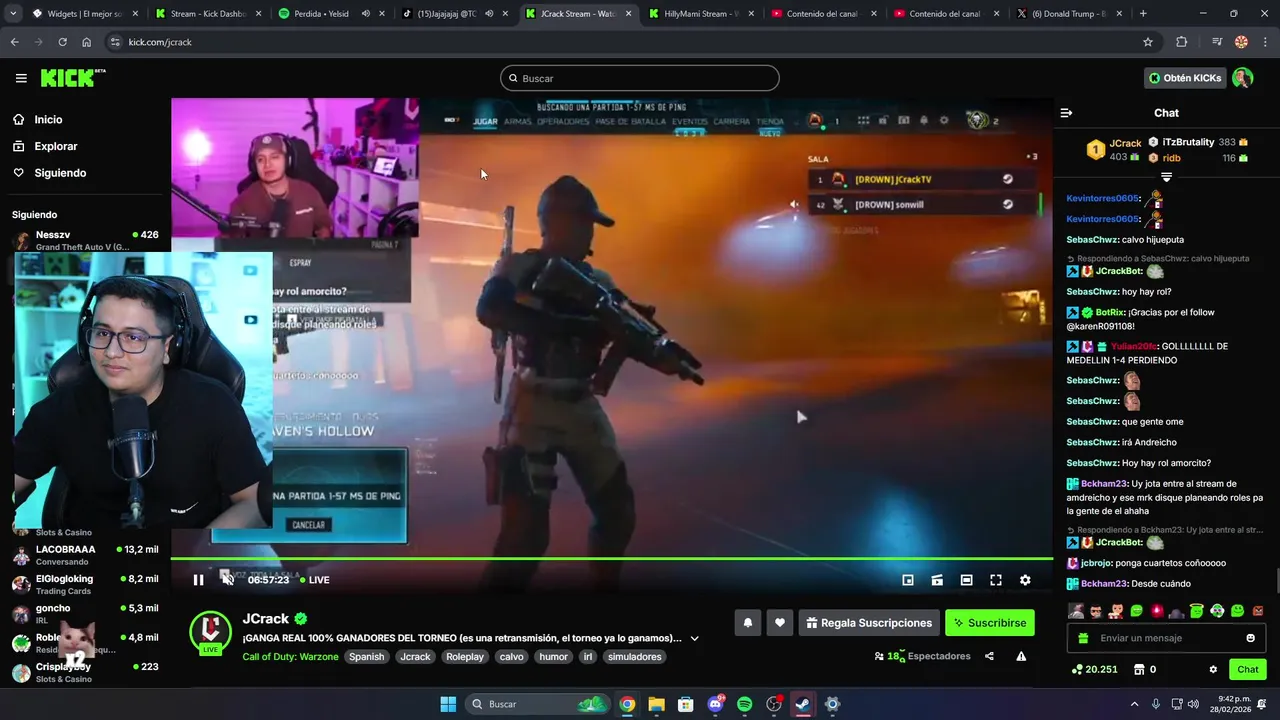1280x720 pixels.
Task: Open Spotify from the taskbar
Action: click(x=744, y=704)
